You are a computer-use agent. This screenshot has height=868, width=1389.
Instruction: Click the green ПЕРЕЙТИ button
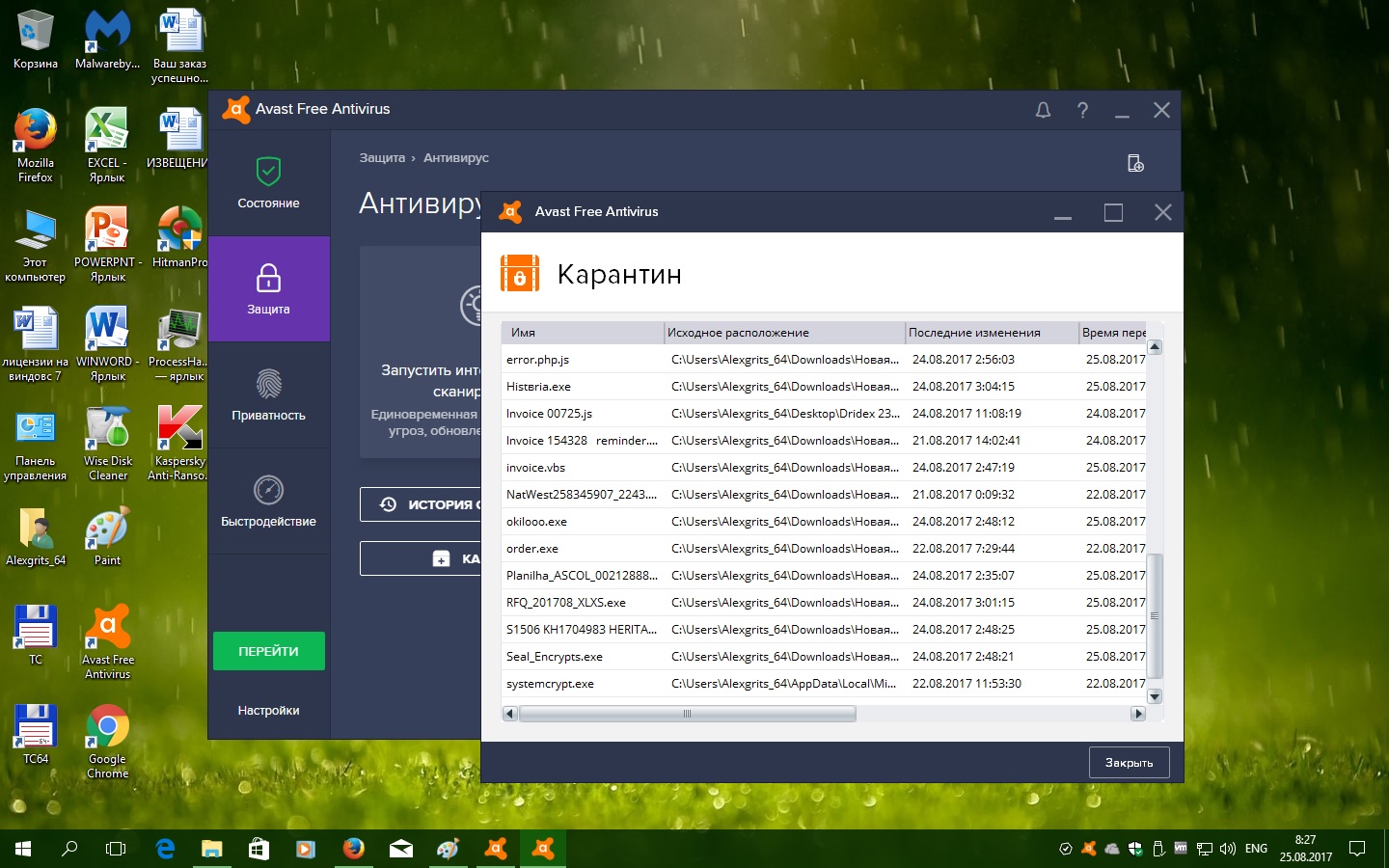[269, 651]
